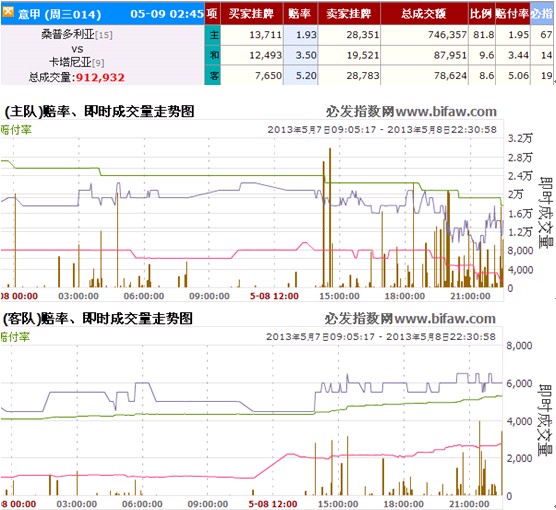Click the 赔付率 legend in away chart
Viewport: 556px width, 510px height.
click(15, 337)
